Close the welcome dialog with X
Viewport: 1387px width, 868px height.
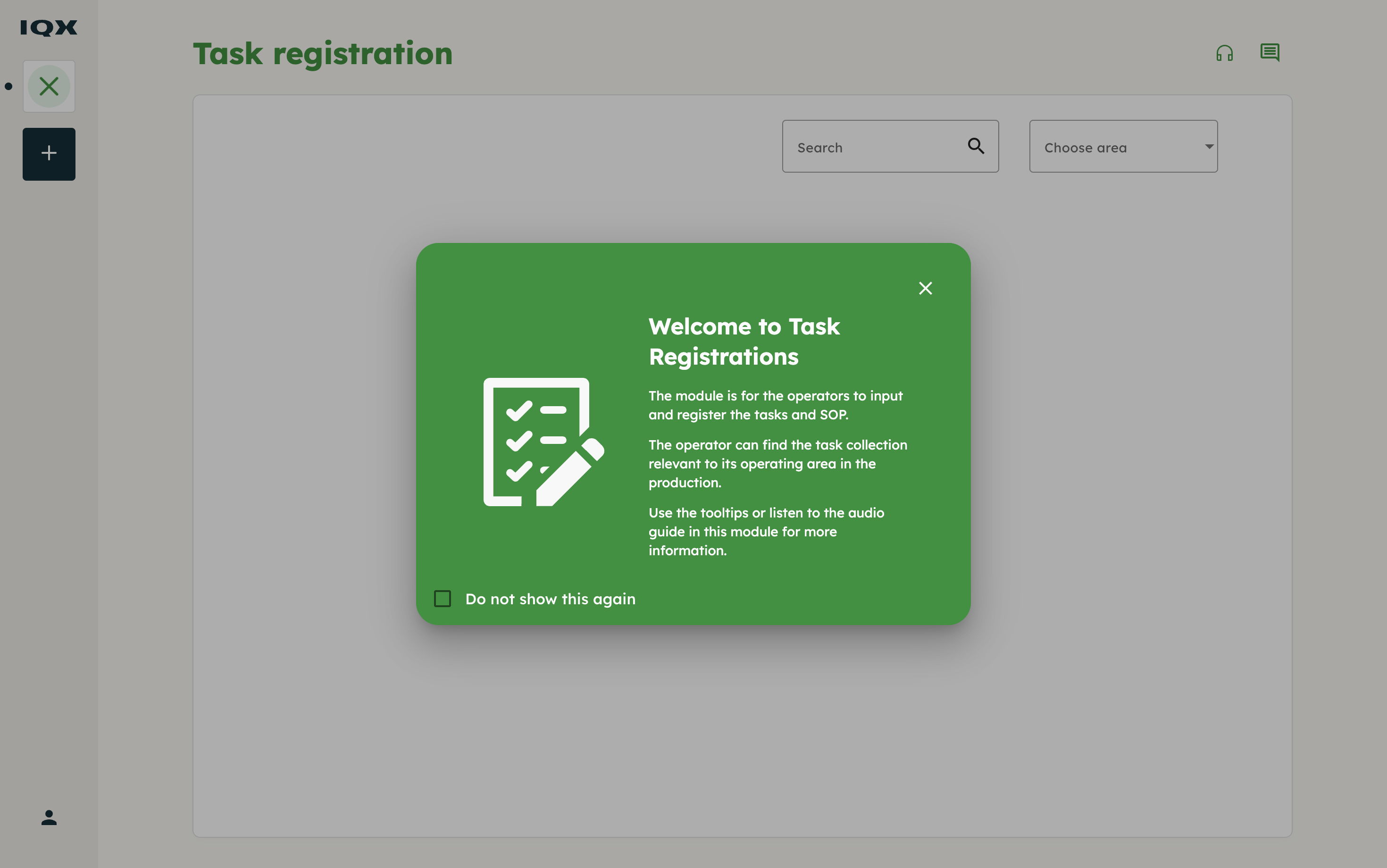(x=926, y=288)
